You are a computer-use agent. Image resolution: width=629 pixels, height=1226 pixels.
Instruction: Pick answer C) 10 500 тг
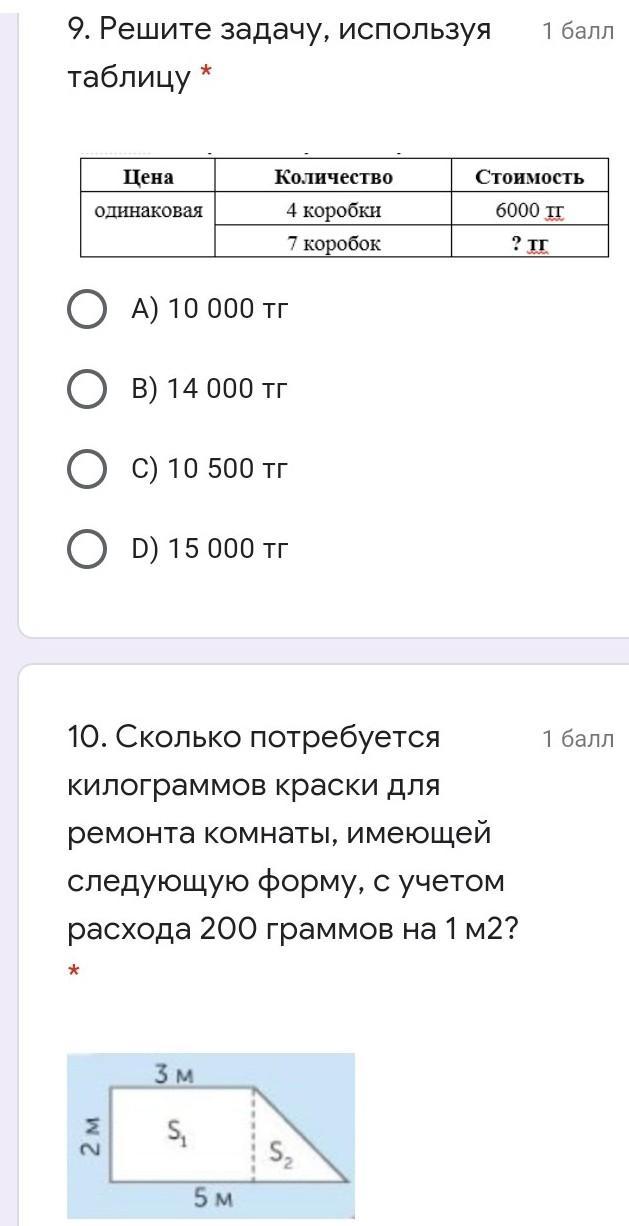click(87, 469)
